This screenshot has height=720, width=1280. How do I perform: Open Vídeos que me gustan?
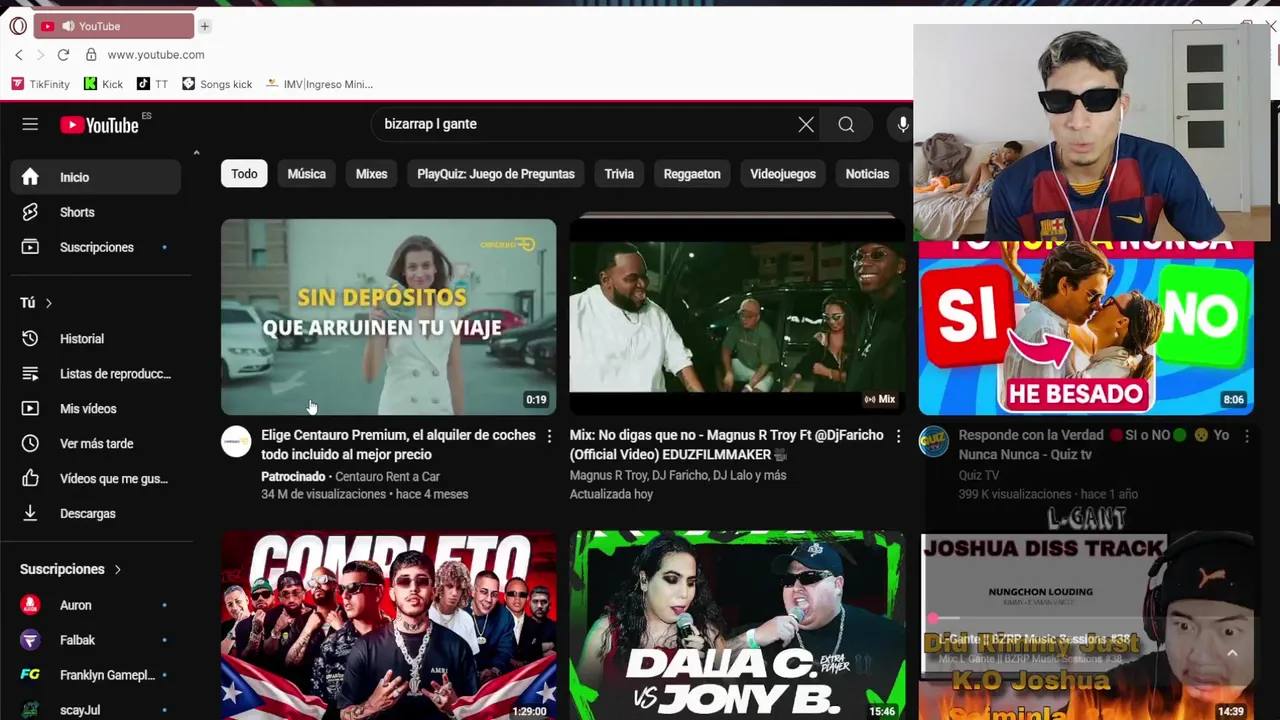click(x=96, y=479)
